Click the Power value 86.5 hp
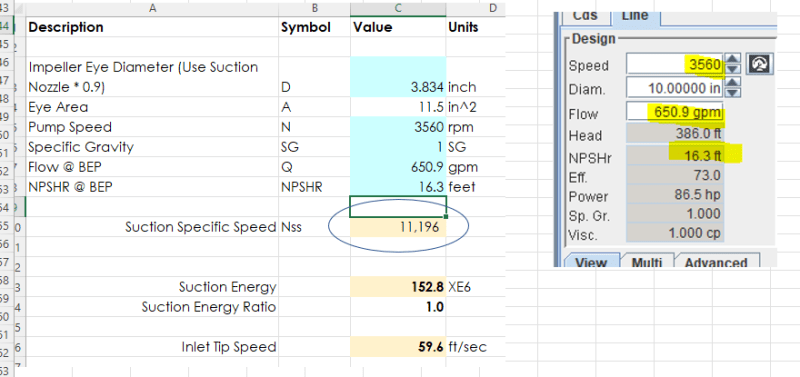This screenshot has height=377, width=800. click(675, 195)
